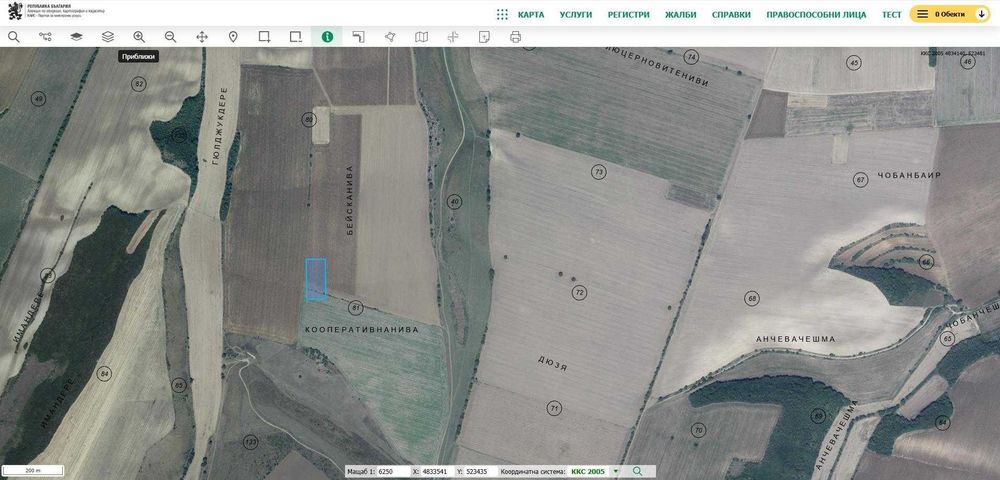Click parcel number 49 marker
1000x480 pixels.
click(39, 99)
